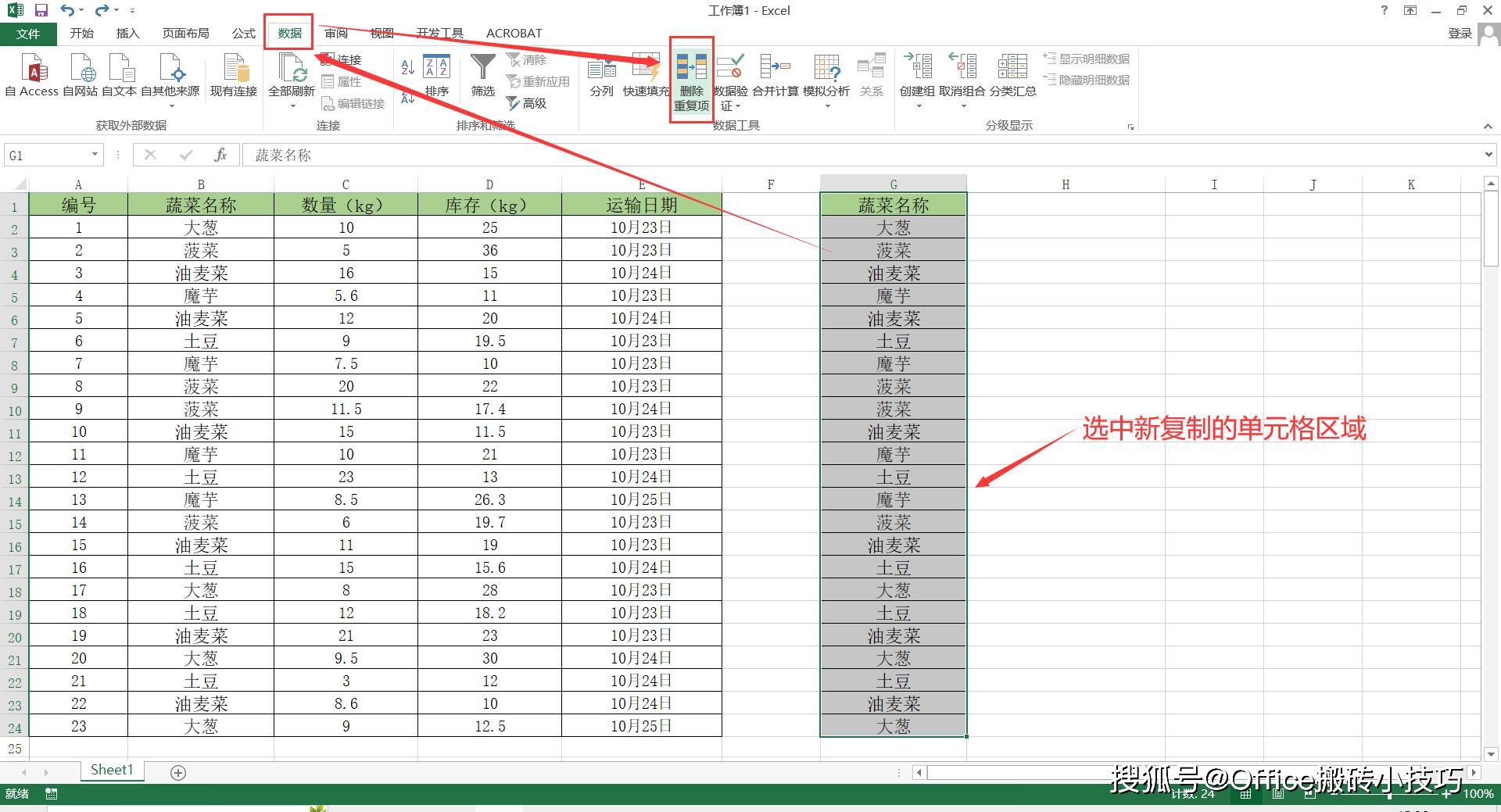Import data using 自网站 icon

pyautogui.click(x=81, y=75)
